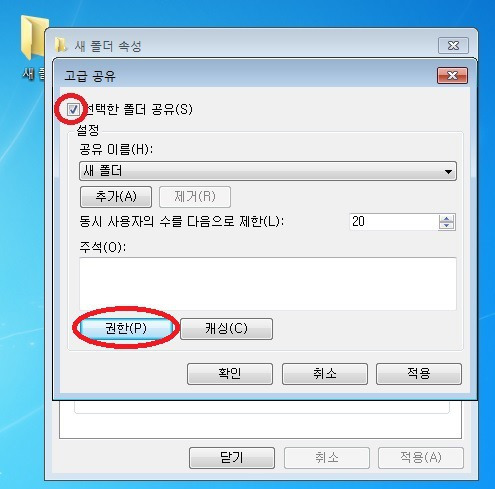Close the 고급 공유 dialog with red X
The image size is (495, 489).
pyautogui.click(x=452, y=76)
